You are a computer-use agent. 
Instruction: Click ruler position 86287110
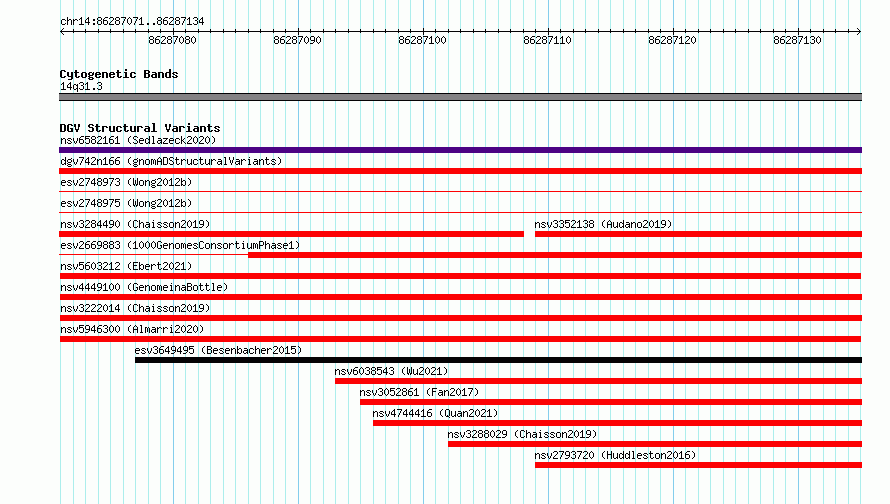pyautogui.click(x=547, y=40)
